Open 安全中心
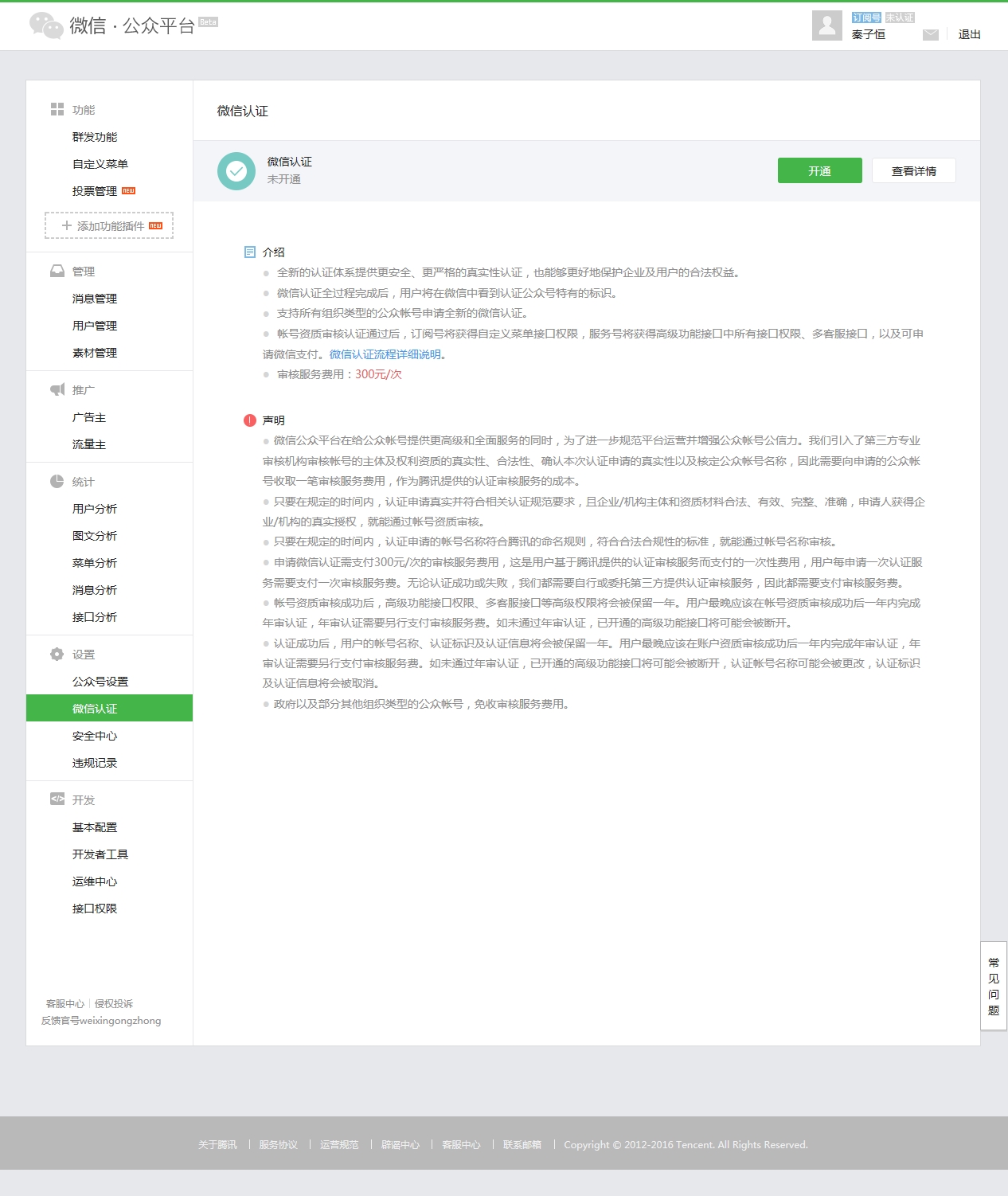The image size is (1008, 1196). pos(95,736)
